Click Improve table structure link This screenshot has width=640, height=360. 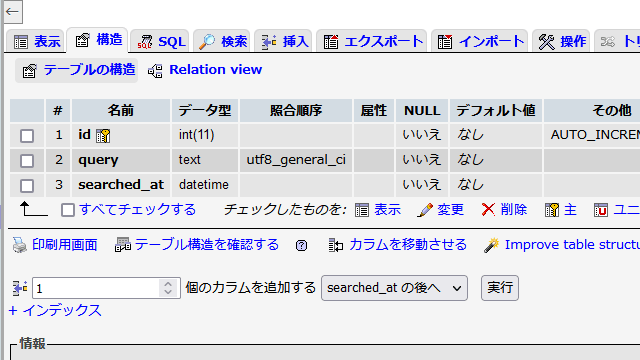(572, 244)
